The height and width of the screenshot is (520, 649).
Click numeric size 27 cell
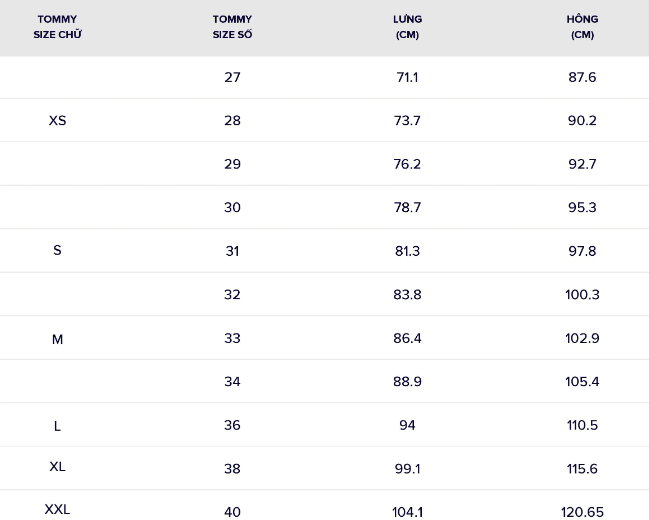[x=232, y=77]
